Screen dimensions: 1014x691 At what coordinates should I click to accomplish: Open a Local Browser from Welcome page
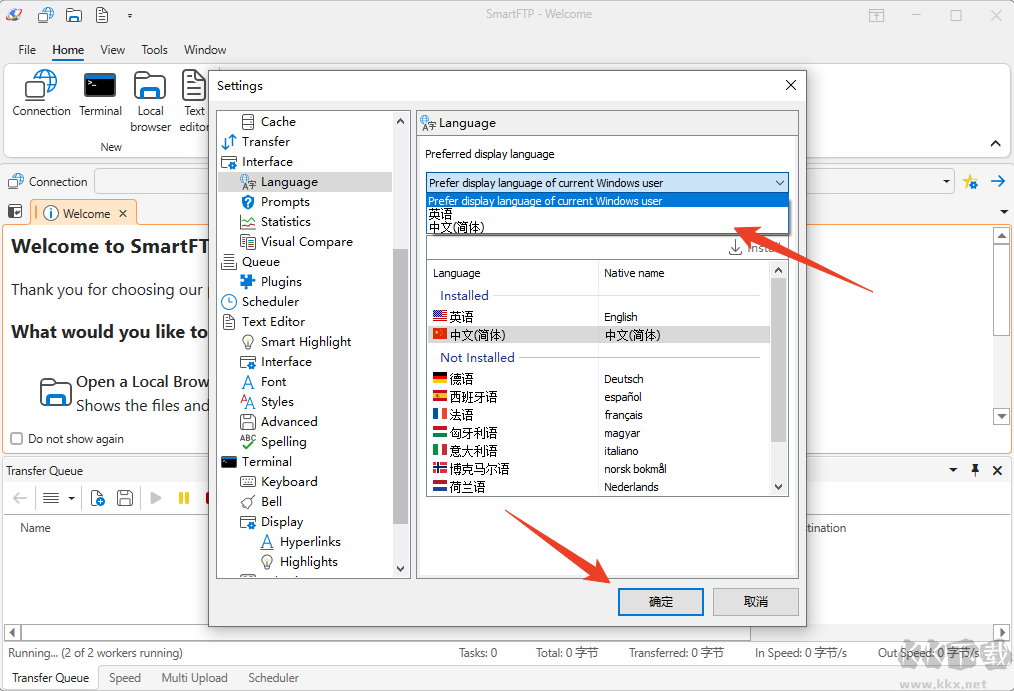pos(123,393)
